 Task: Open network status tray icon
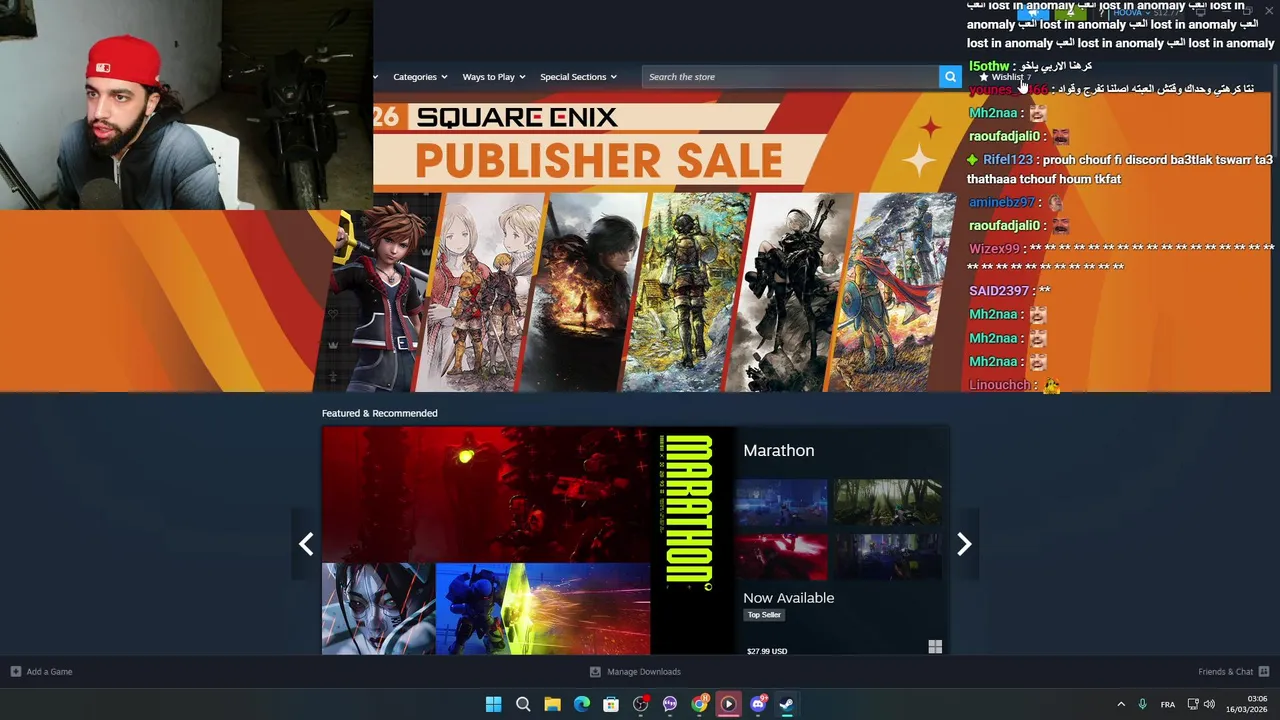[x=1193, y=704]
